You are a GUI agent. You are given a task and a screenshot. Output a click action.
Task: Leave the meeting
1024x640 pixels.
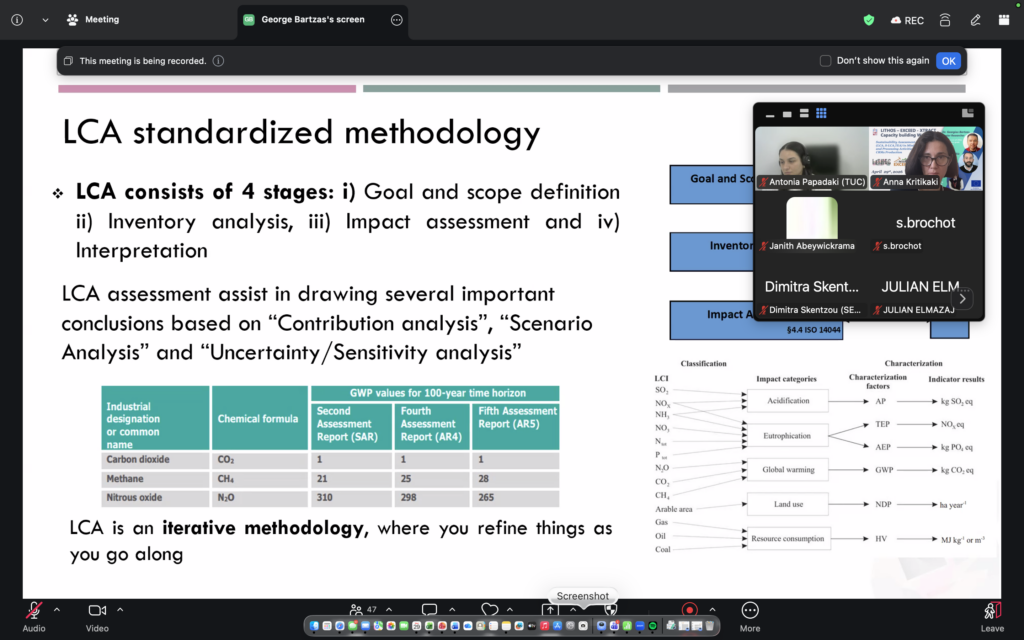[992, 617]
